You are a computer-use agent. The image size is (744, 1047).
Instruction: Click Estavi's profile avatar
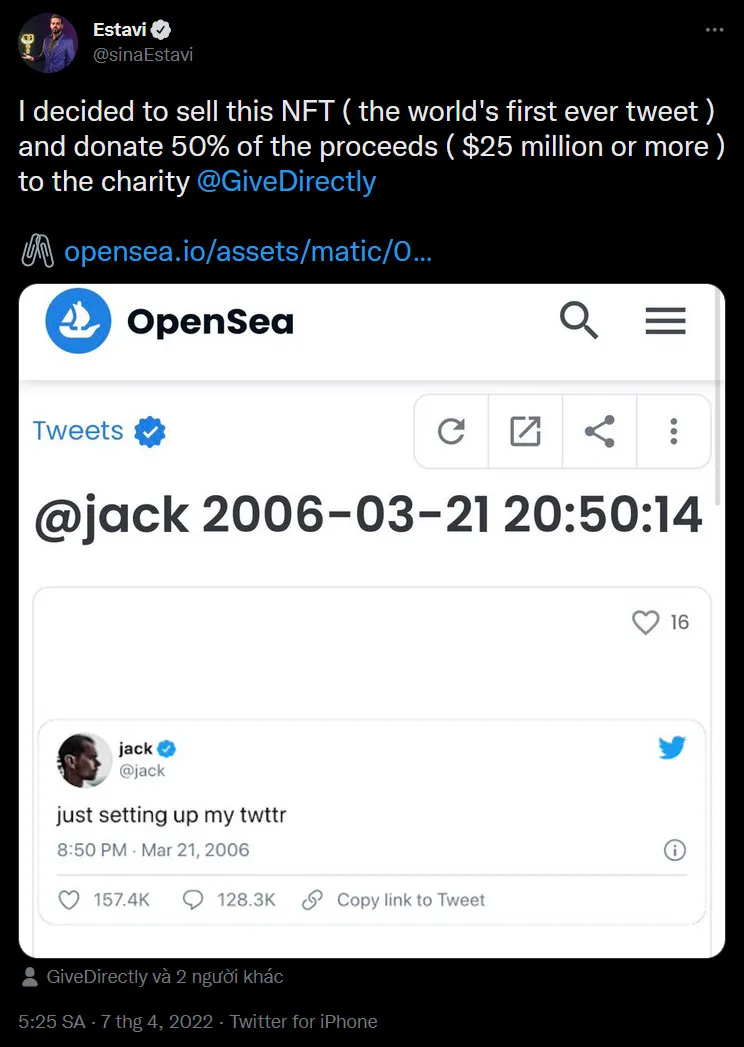pyautogui.click(x=47, y=42)
